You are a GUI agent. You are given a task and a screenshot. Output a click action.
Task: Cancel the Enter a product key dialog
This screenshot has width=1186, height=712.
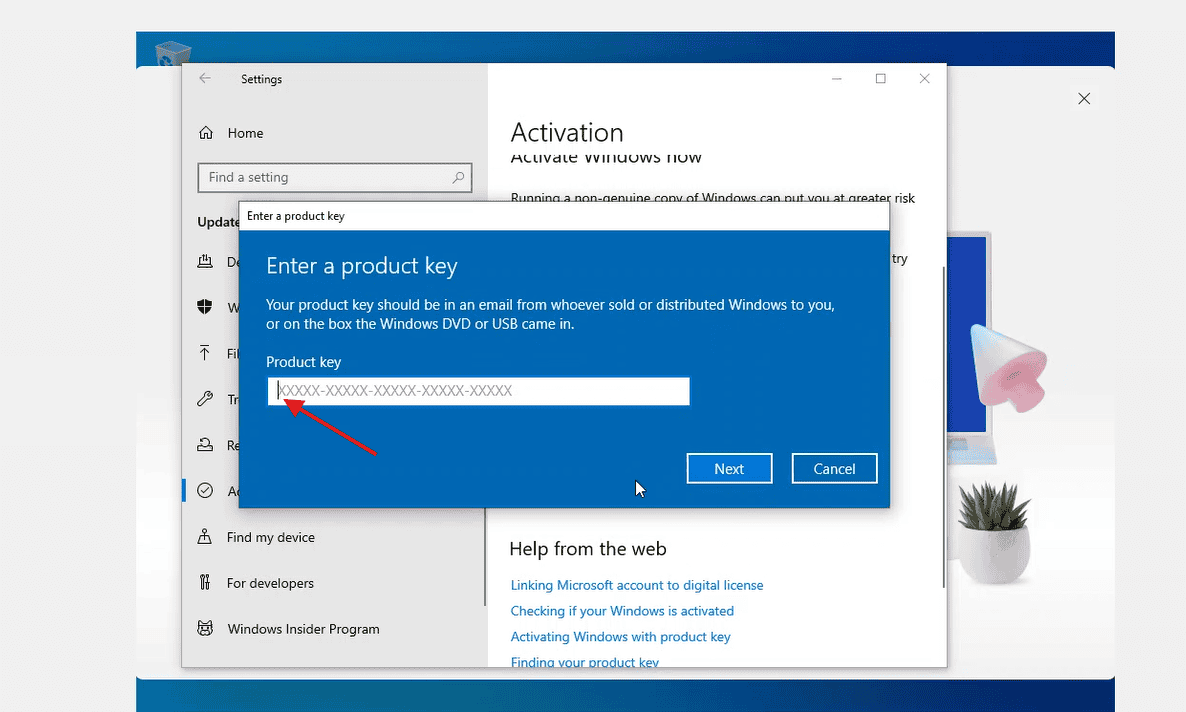click(834, 469)
